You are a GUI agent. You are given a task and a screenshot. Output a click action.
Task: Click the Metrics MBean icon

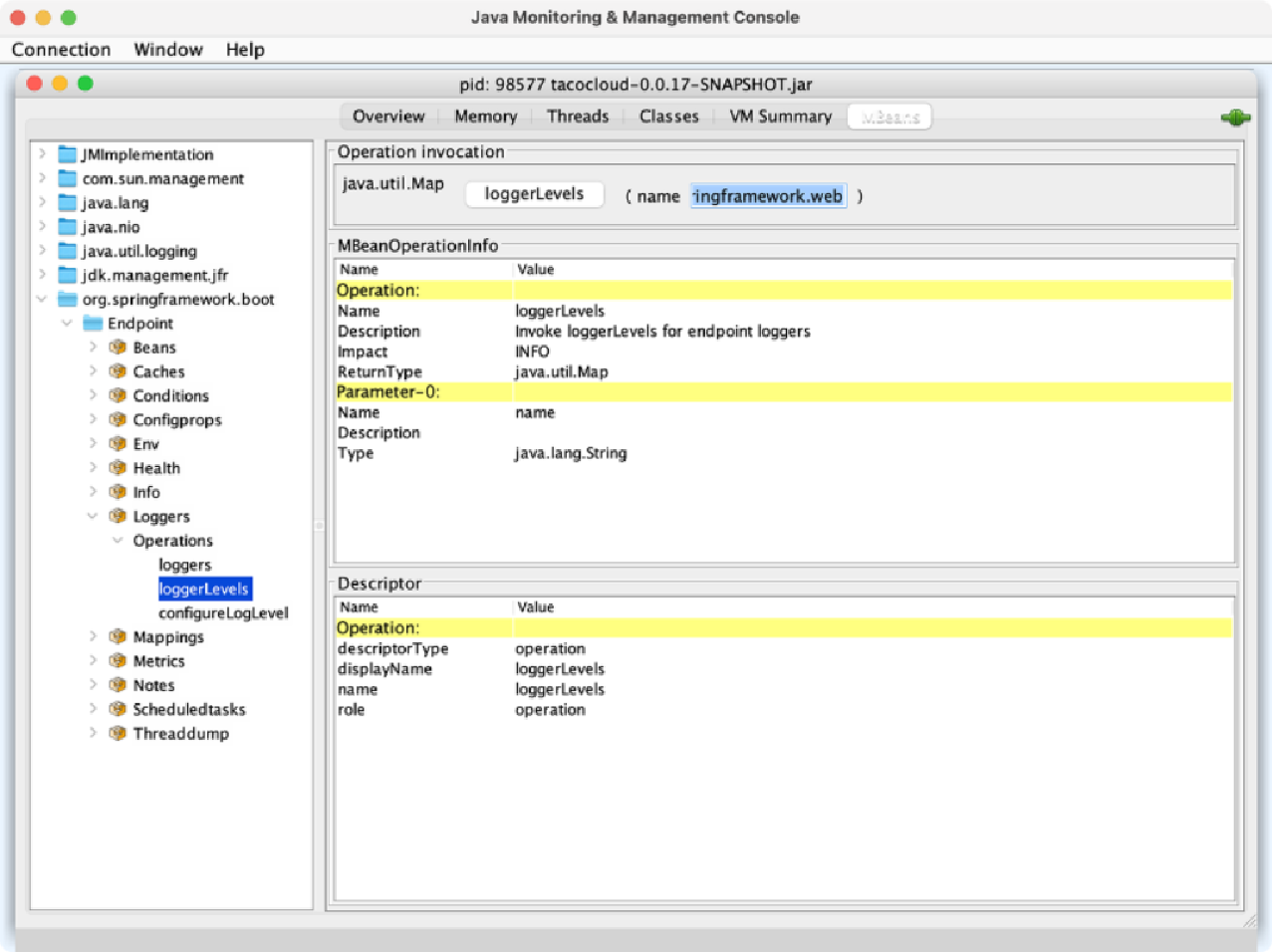[118, 661]
